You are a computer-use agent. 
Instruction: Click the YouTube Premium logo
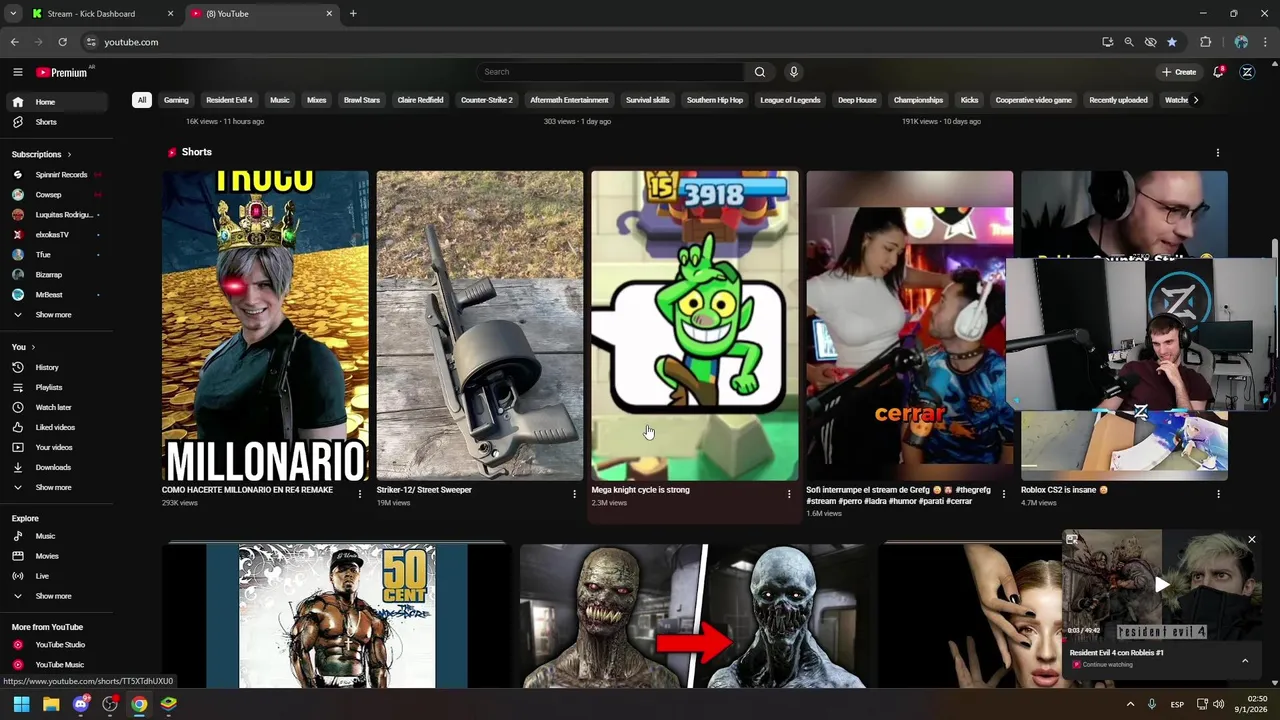[62, 72]
